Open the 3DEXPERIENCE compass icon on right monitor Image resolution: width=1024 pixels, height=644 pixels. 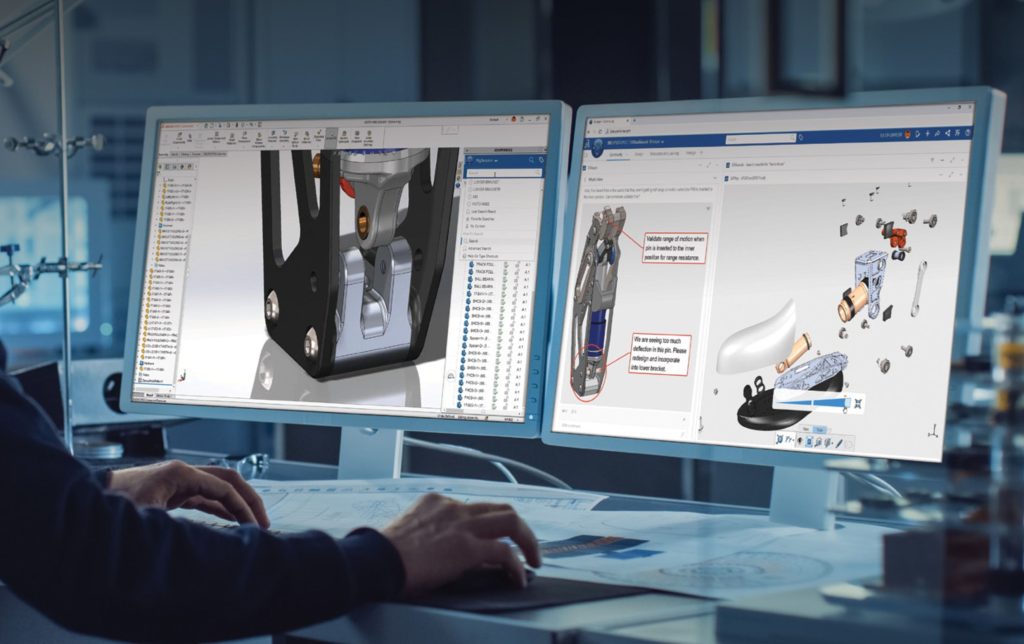(598, 146)
